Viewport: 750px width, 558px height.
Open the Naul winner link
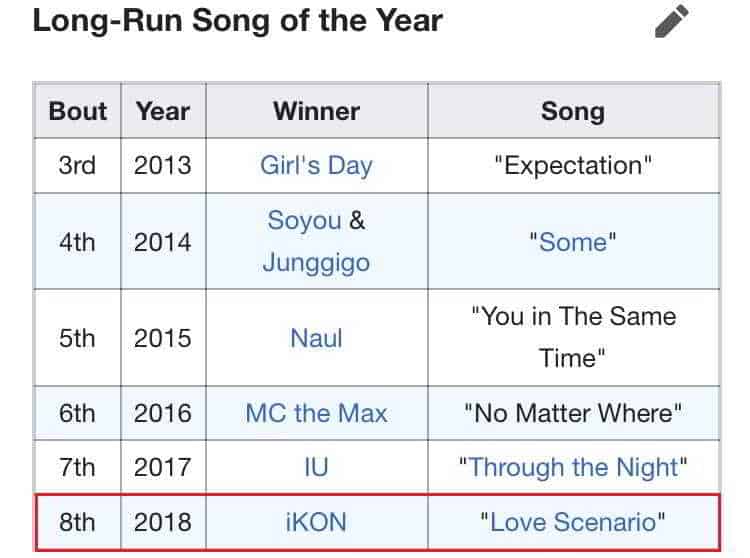point(316,338)
